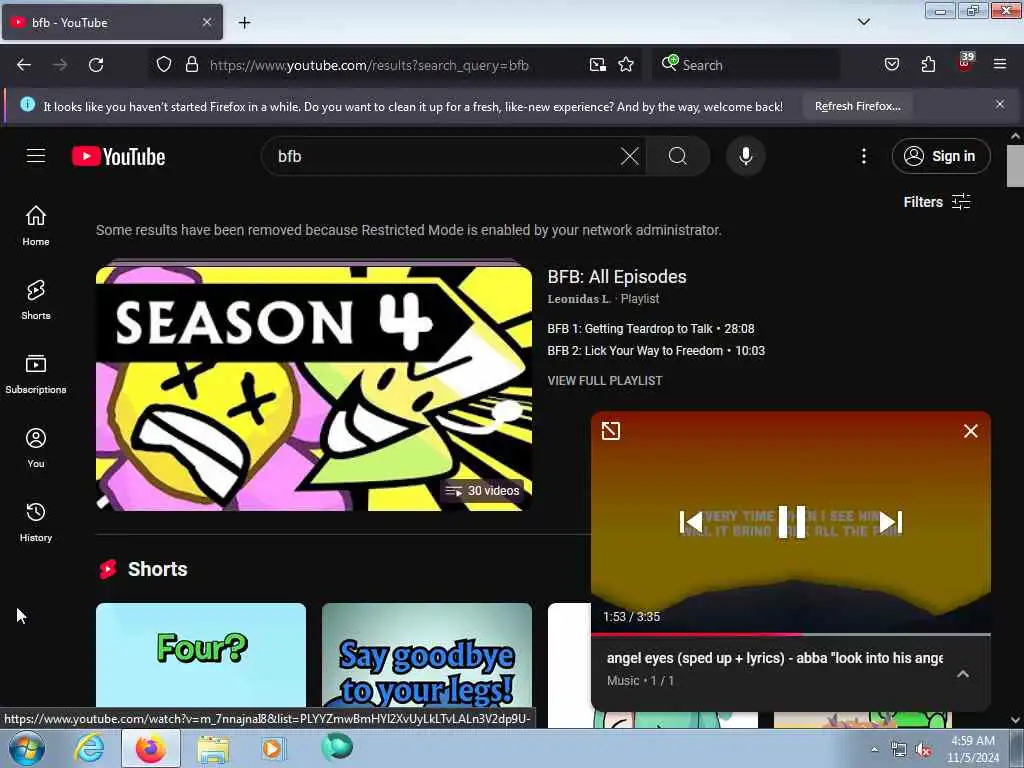Viewport: 1024px width, 768px height.
Task: Save page to Pocket
Action: point(891,65)
